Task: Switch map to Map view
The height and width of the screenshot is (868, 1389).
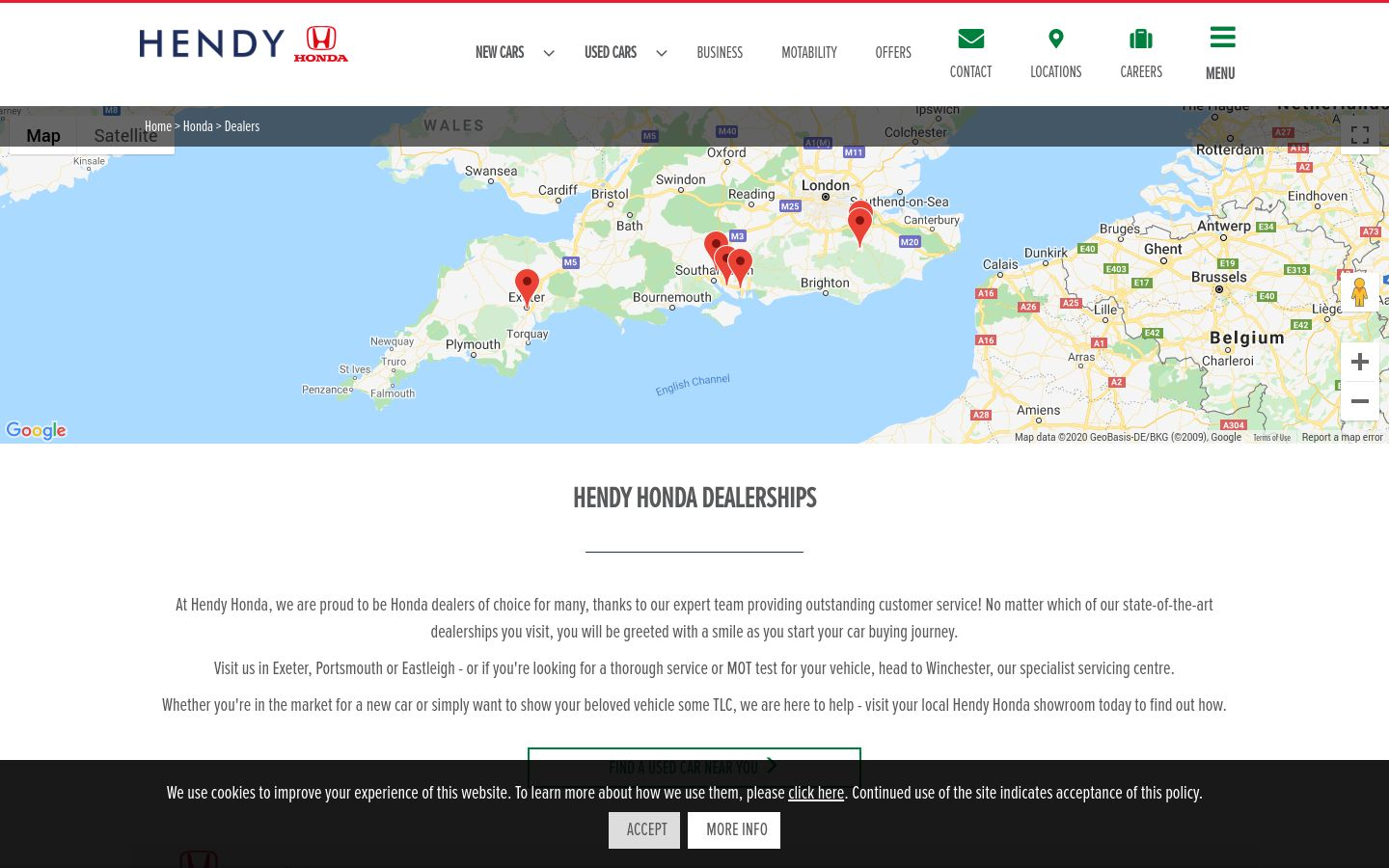Action: [43, 136]
